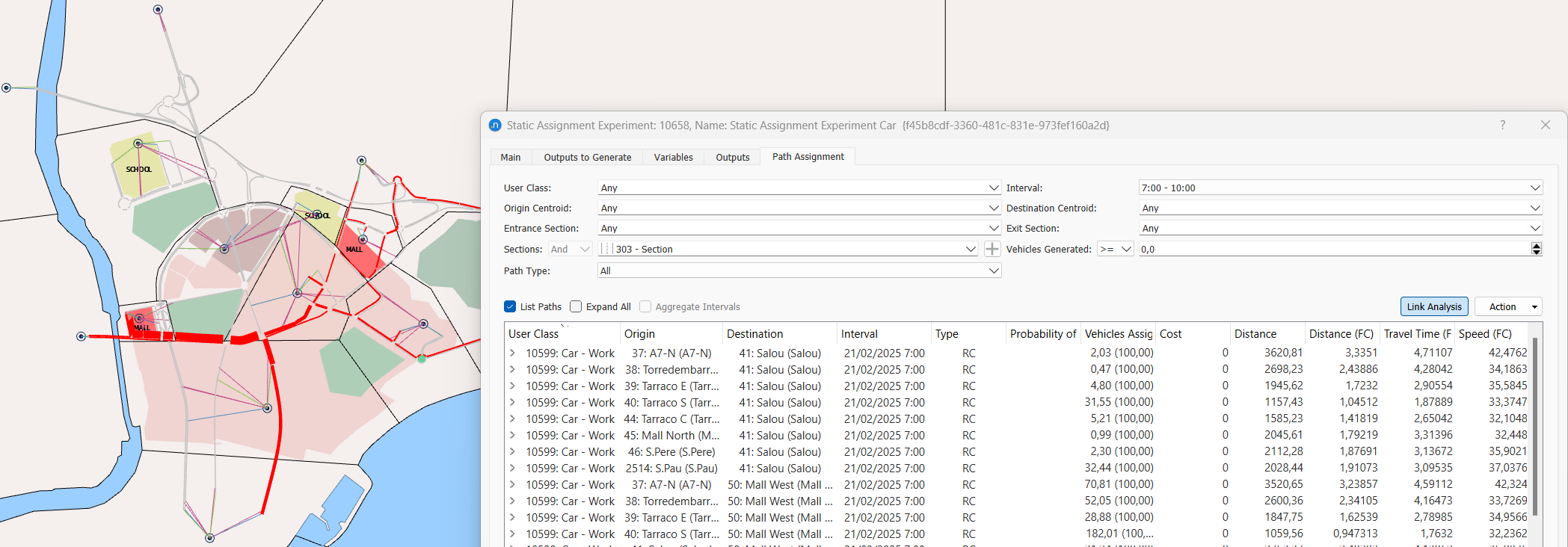The image size is (1568, 547).
Task: Click the green node marker on the map
Action: tap(422, 359)
